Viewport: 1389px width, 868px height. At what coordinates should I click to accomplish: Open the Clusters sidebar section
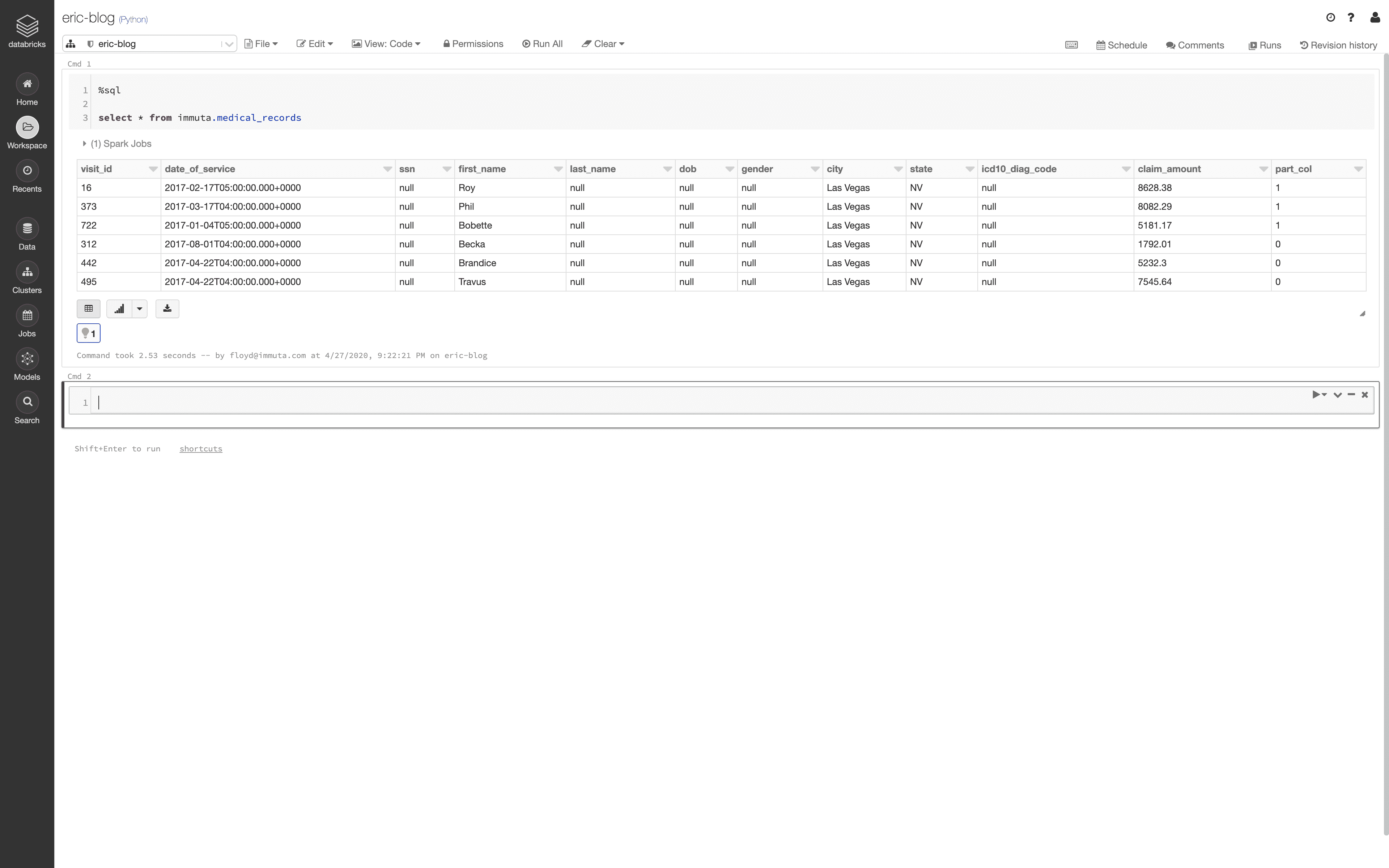[27, 278]
